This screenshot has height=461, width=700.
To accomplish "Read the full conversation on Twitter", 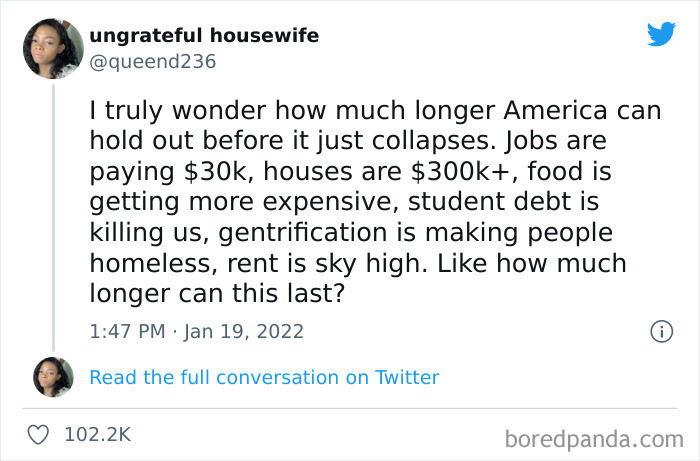I will coord(264,377).
